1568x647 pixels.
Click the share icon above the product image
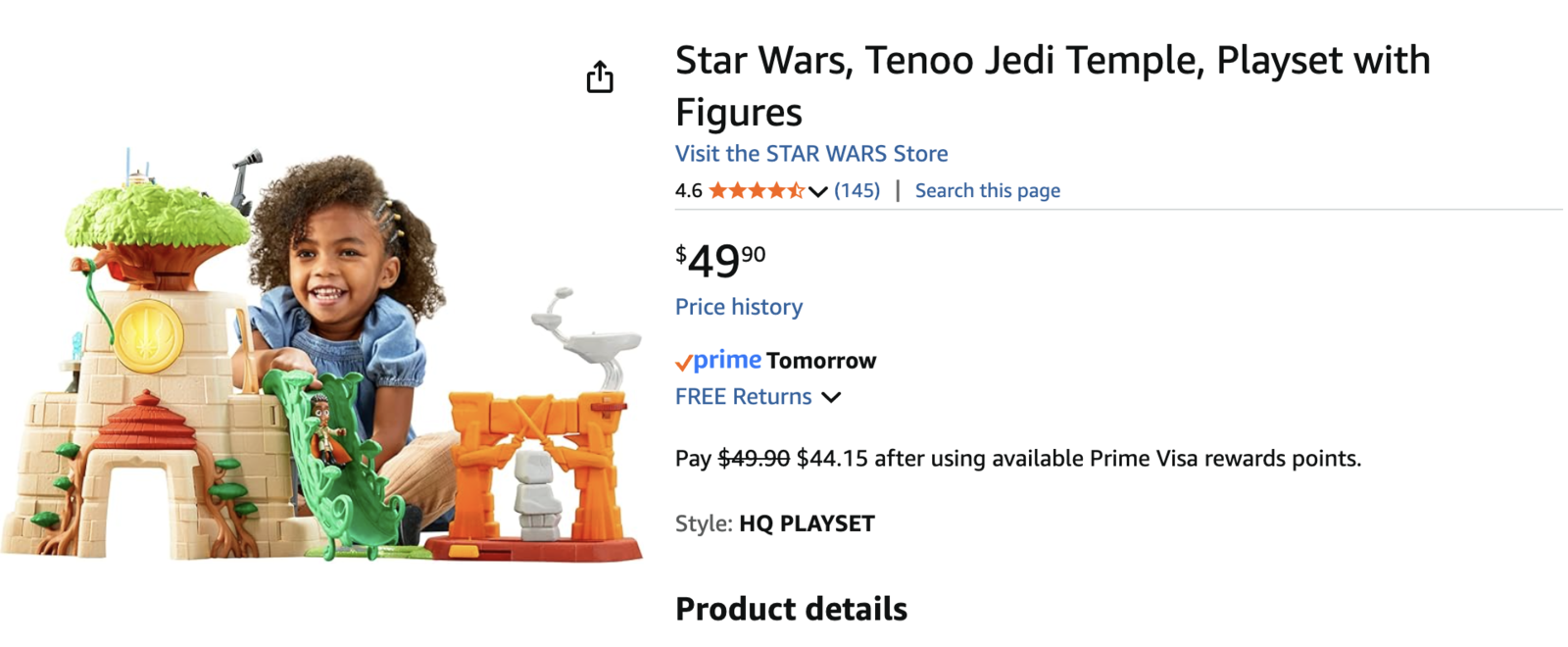coord(600,76)
